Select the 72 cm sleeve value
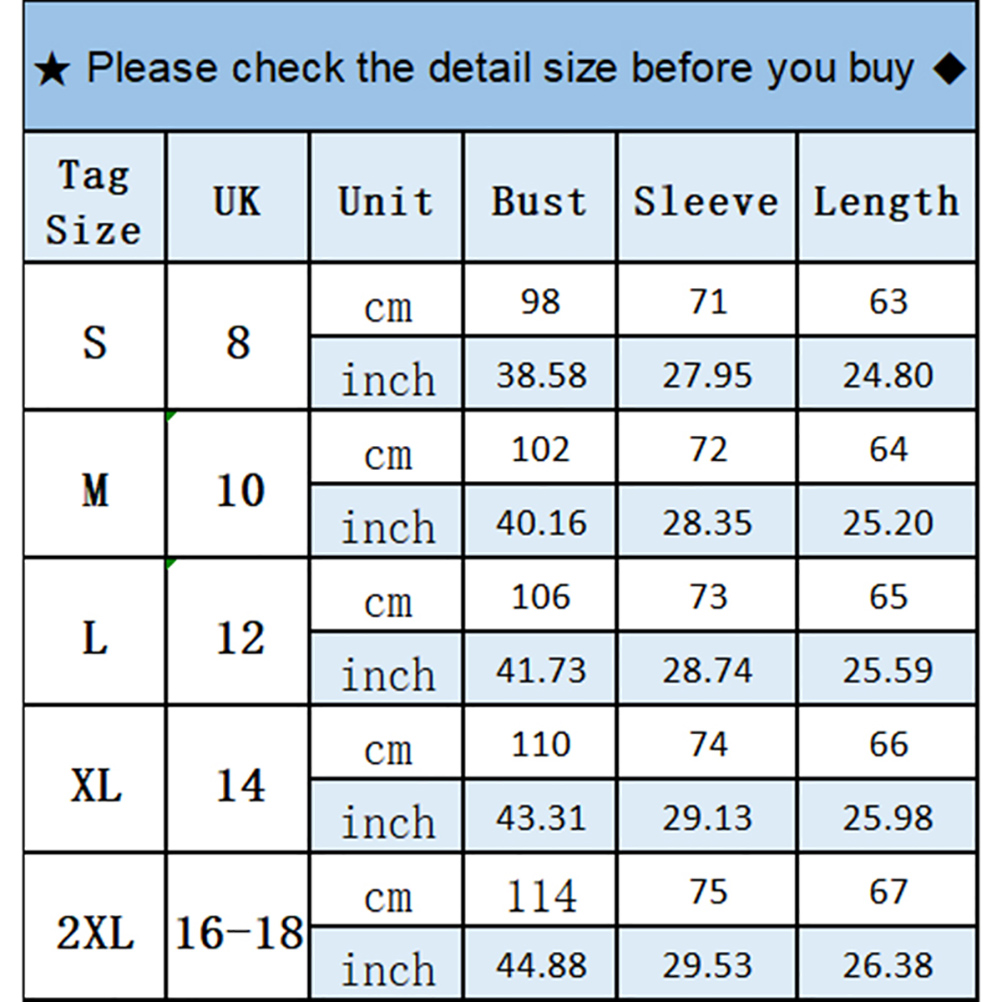The width and height of the screenshot is (1002, 1002). [x=708, y=450]
